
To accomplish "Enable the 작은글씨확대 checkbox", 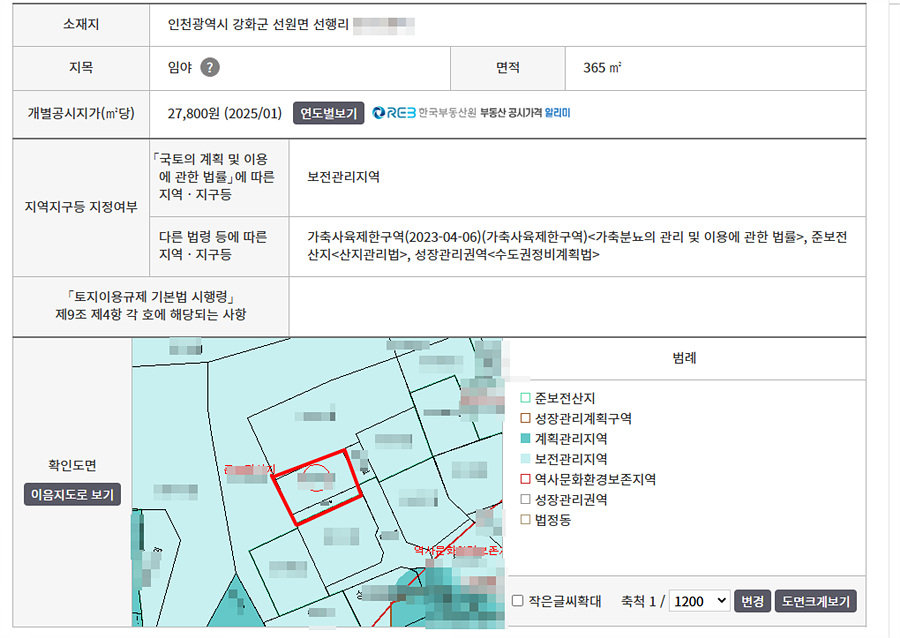I will (517, 601).
